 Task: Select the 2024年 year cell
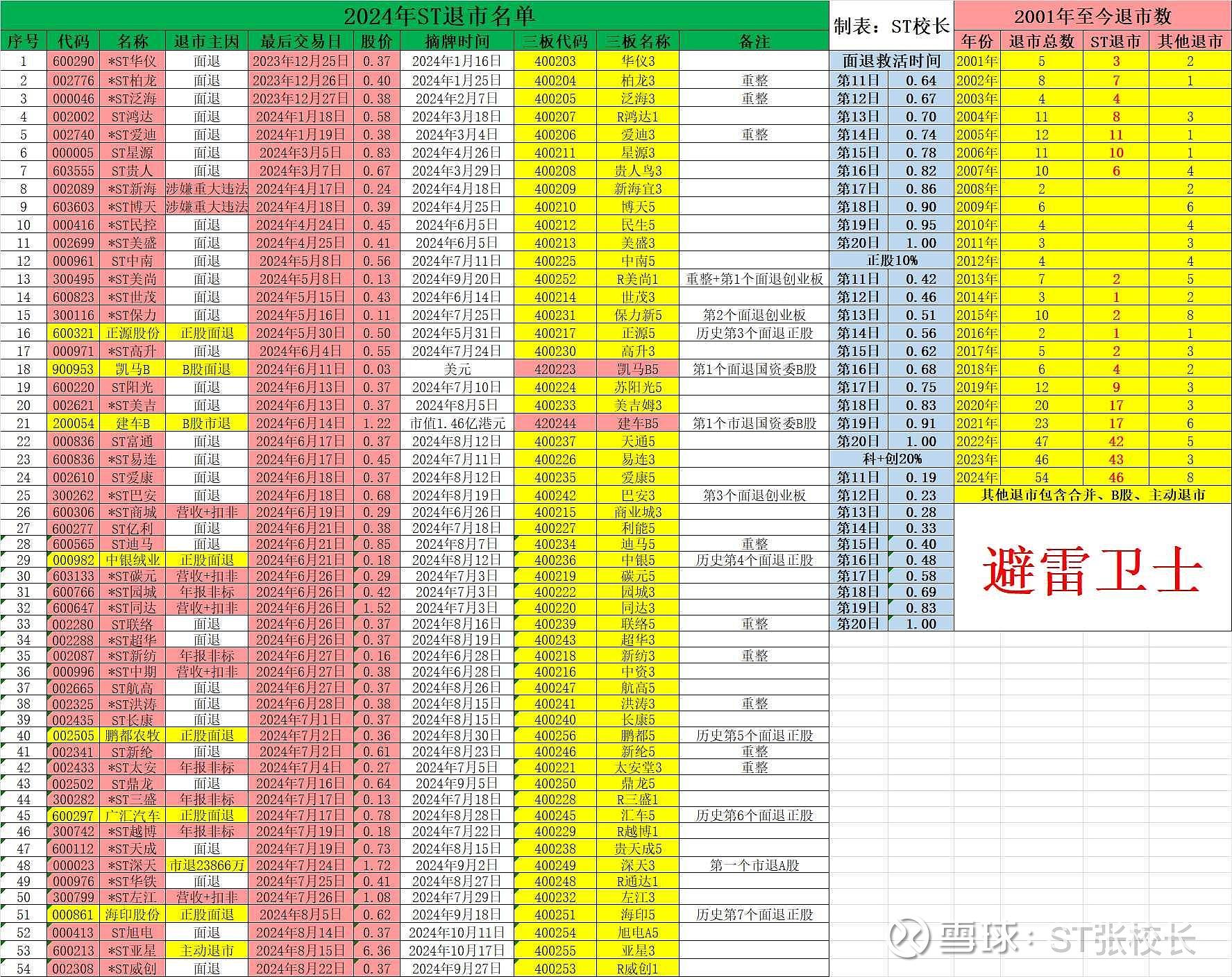click(x=977, y=477)
